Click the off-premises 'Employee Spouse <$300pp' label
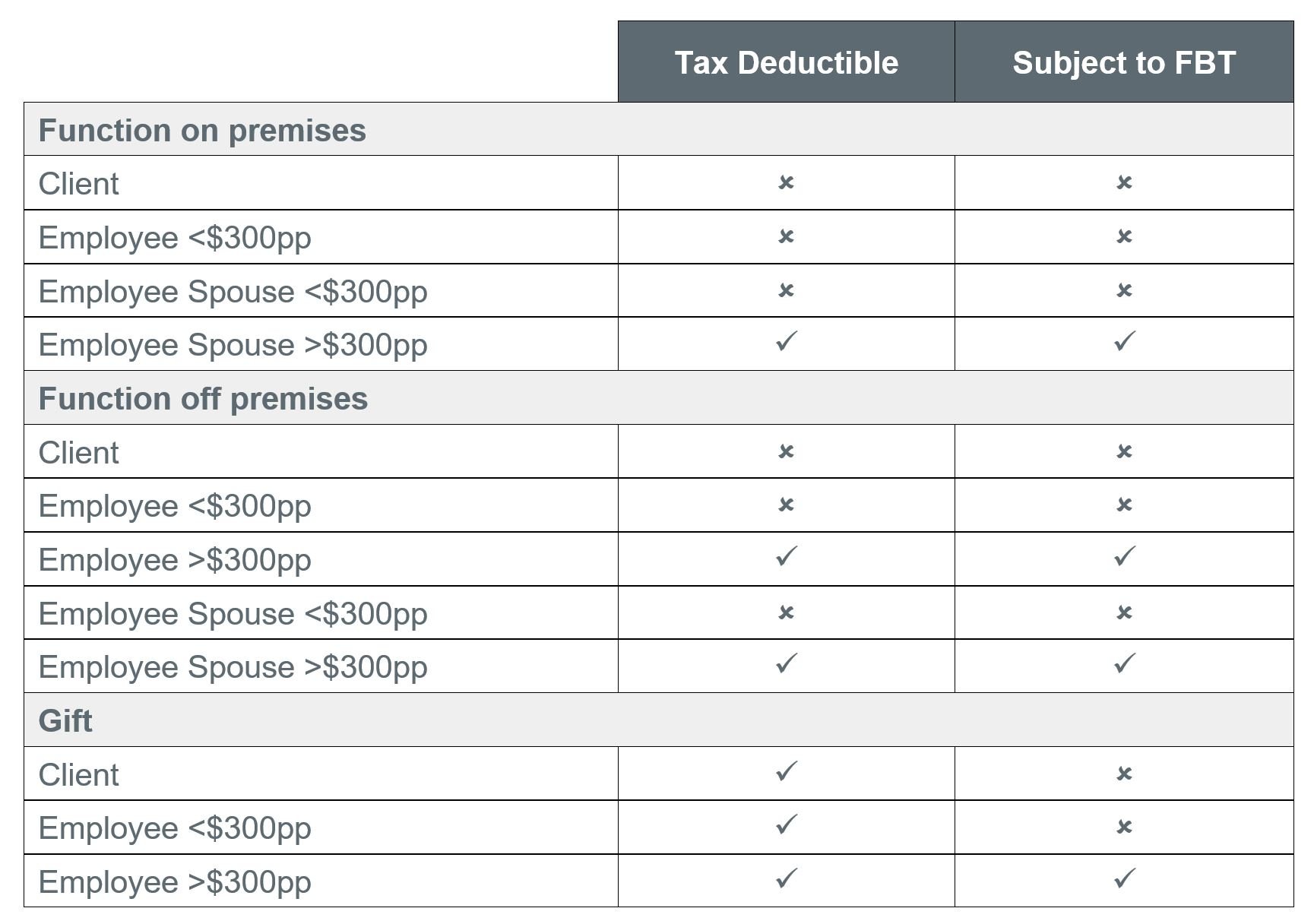 [233, 614]
